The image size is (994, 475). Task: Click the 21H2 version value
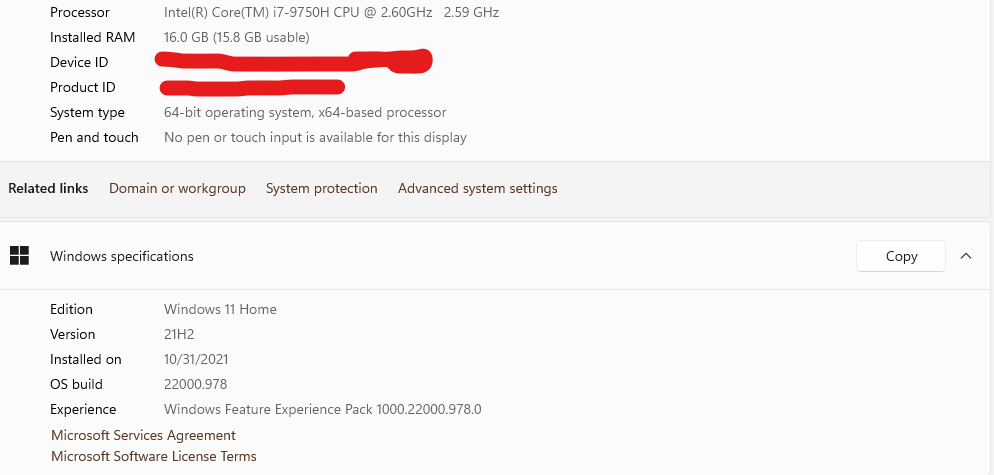[179, 334]
